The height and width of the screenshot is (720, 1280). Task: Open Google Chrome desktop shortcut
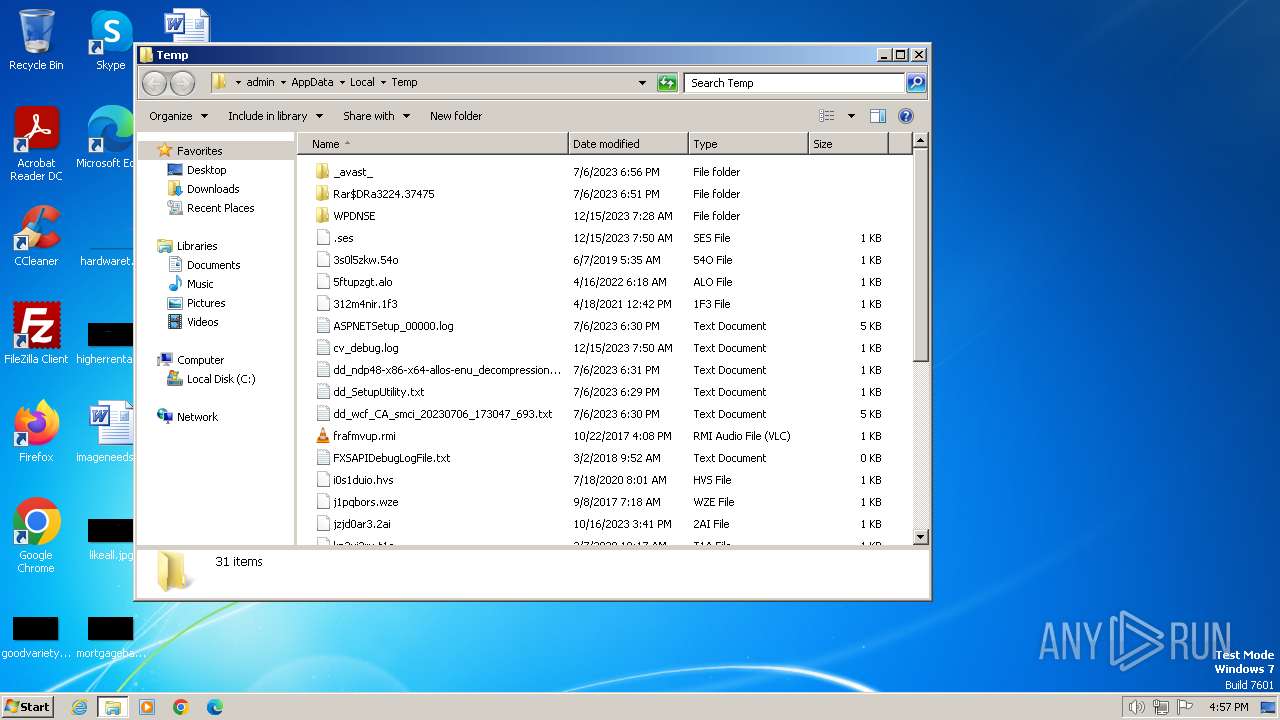coord(36,536)
